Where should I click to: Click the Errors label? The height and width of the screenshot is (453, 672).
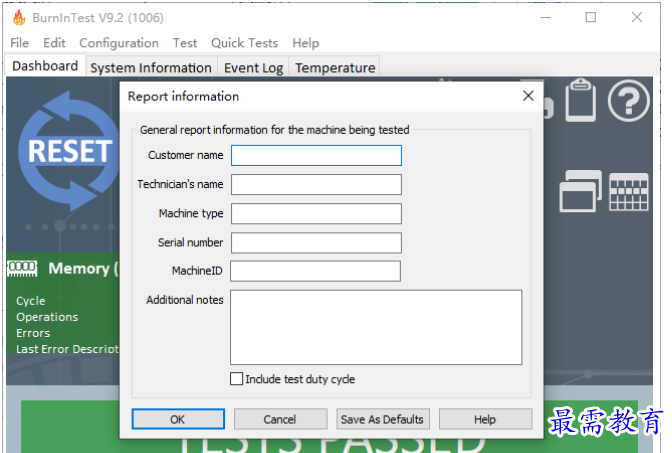pyautogui.click(x=33, y=333)
